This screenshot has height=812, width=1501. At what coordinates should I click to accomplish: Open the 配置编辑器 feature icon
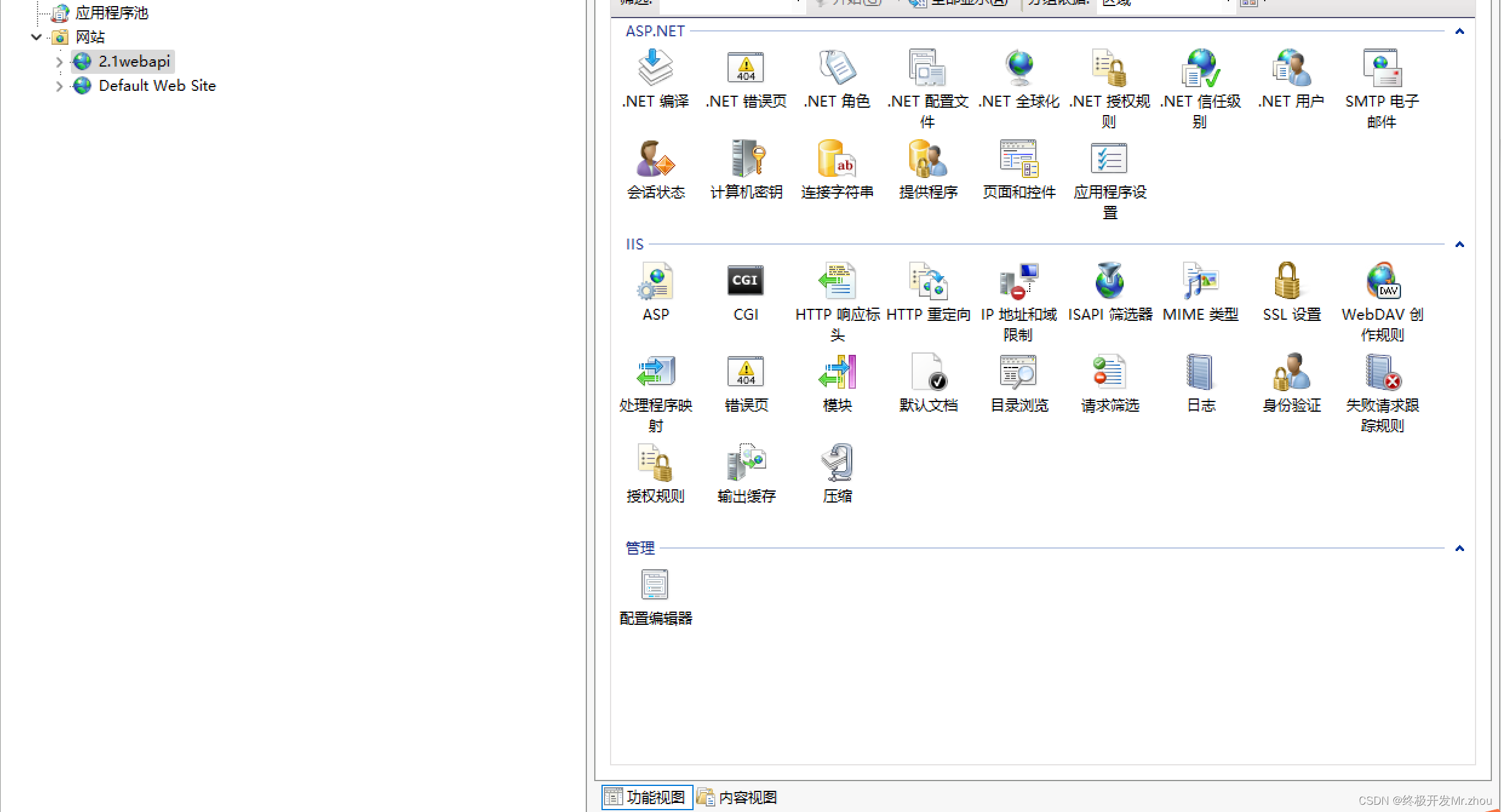(655, 585)
